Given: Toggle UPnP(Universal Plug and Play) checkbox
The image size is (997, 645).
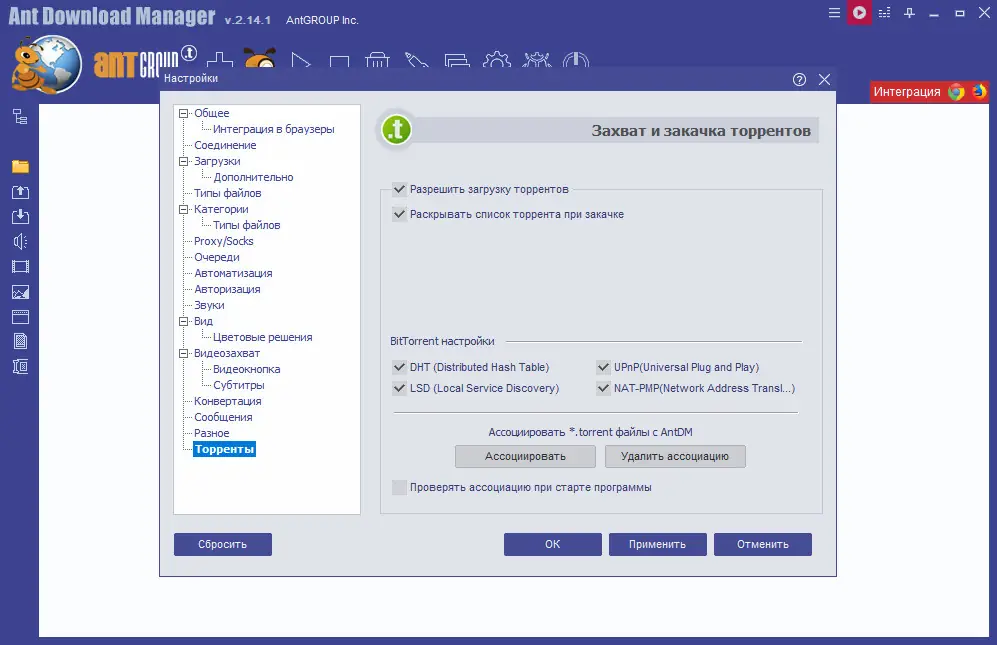Looking at the screenshot, I should click(603, 367).
